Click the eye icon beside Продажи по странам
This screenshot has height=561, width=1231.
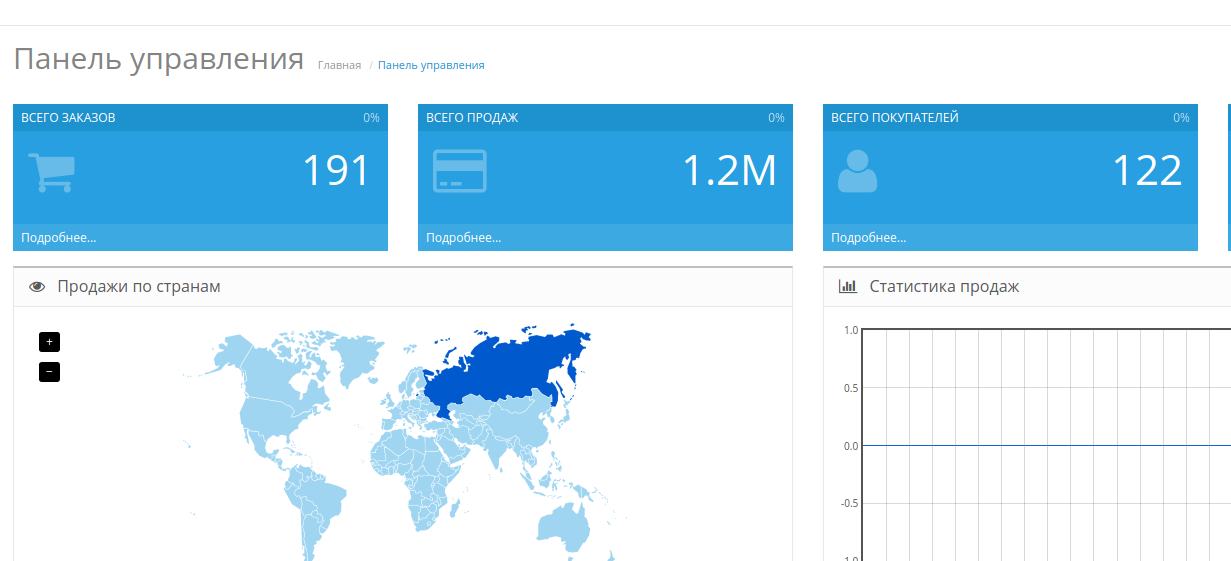(x=38, y=287)
